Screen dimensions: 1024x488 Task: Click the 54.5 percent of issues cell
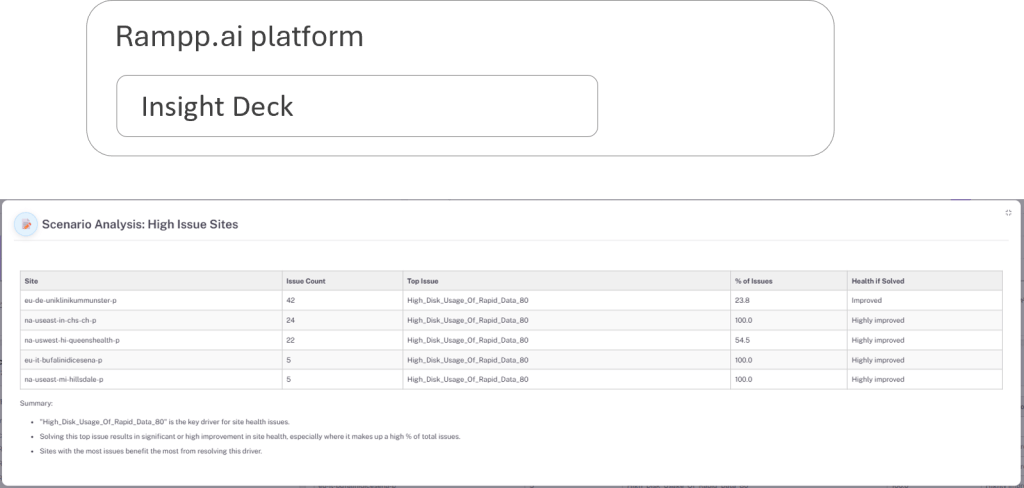pos(742,340)
